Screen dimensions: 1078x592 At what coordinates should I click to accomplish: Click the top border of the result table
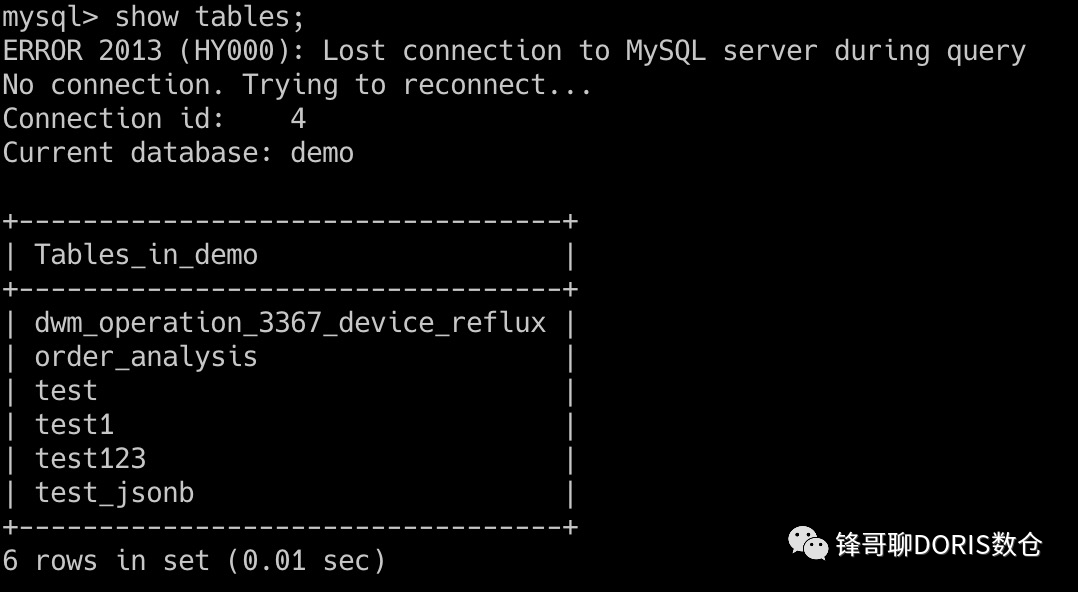pos(290,221)
